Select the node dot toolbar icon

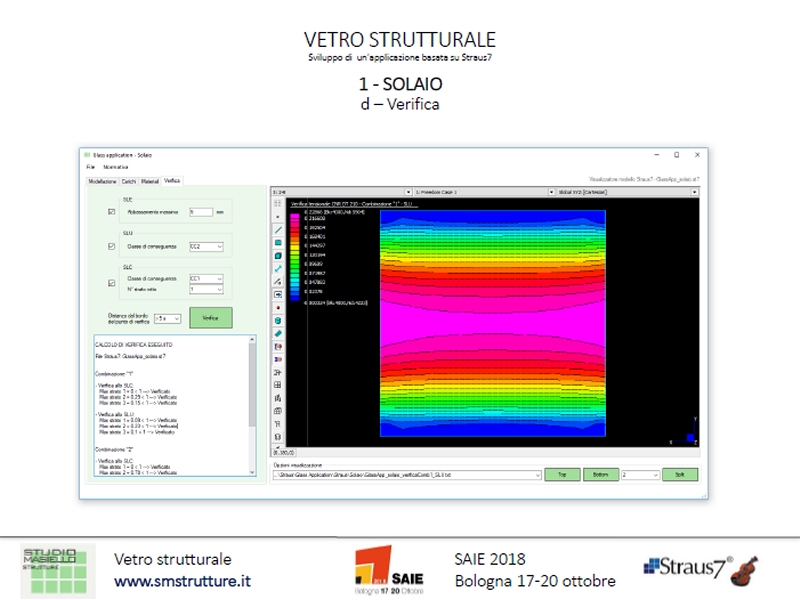pyautogui.click(x=277, y=216)
